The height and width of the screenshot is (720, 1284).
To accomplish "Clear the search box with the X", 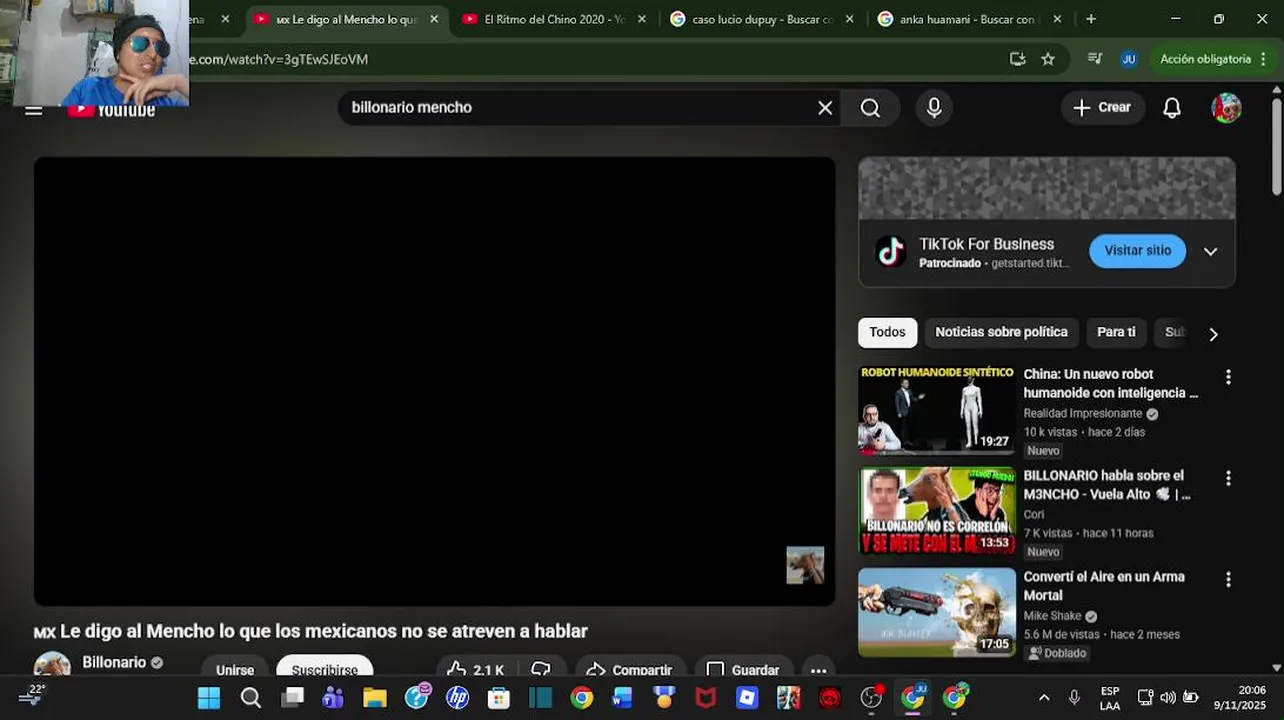I will pyautogui.click(x=825, y=108).
